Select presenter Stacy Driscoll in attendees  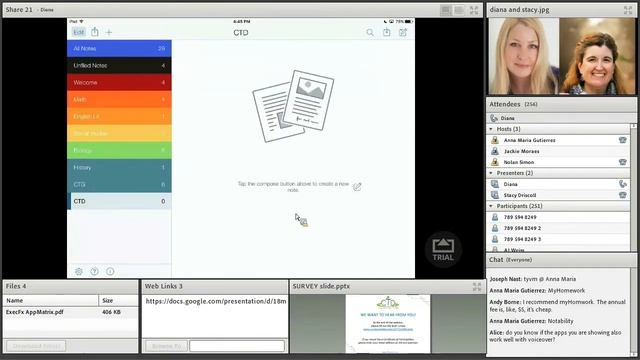click(x=558, y=195)
